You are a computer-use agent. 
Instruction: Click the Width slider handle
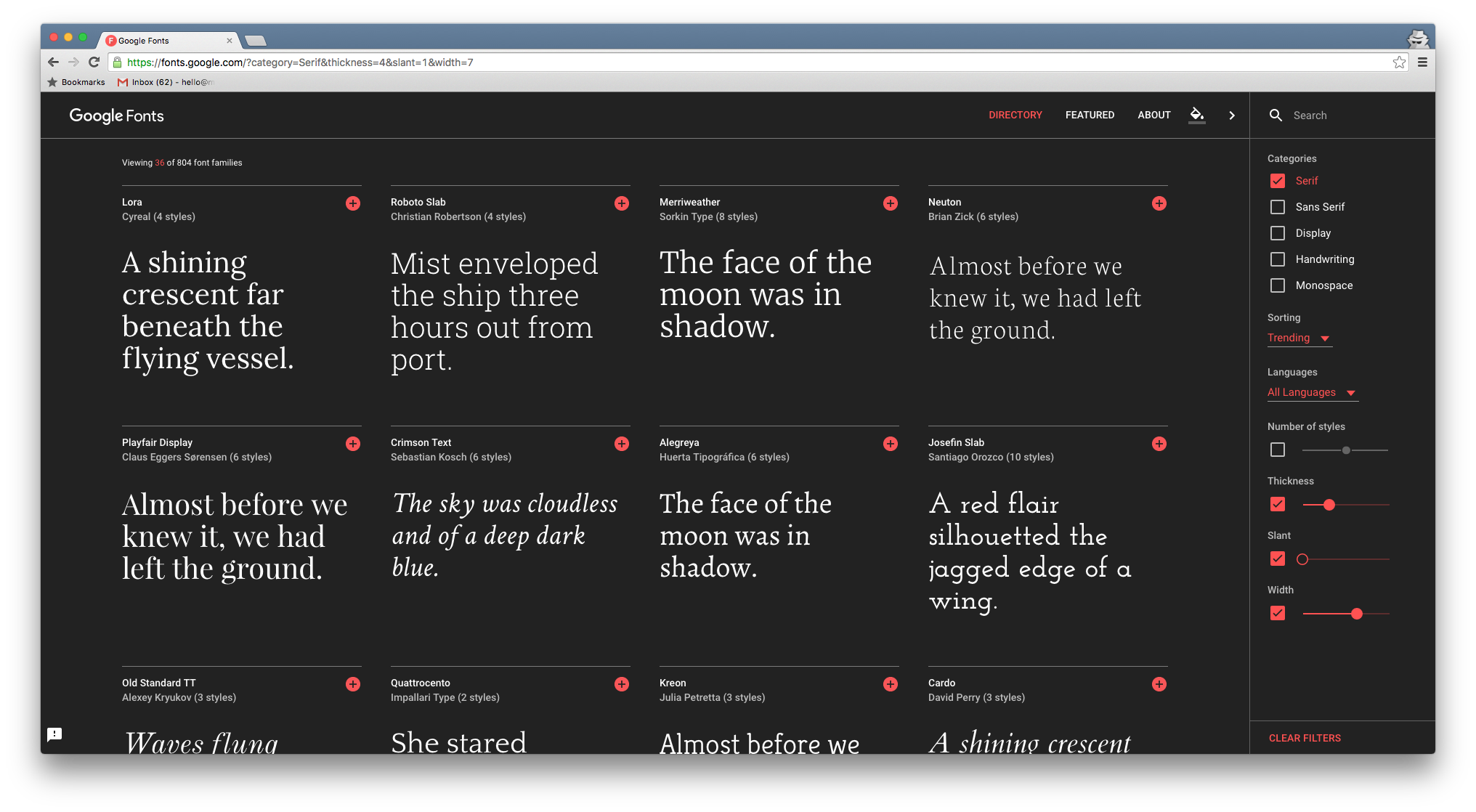click(x=1357, y=614)
